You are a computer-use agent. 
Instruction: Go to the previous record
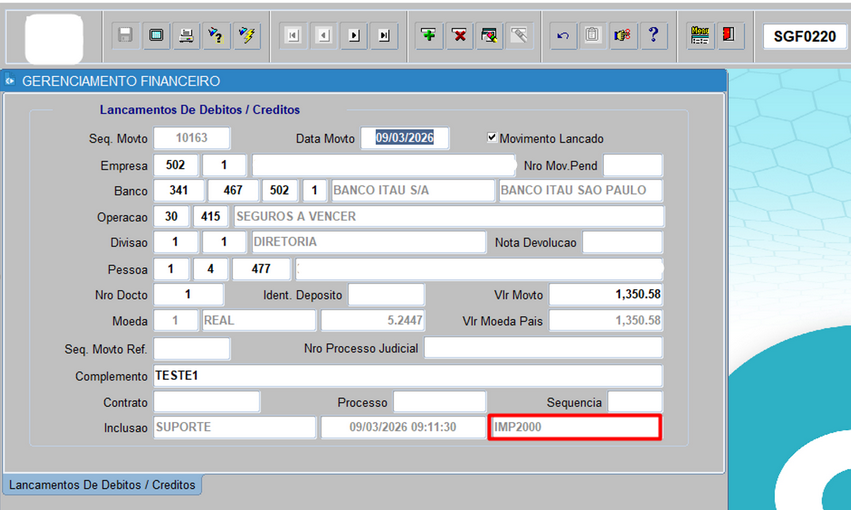click(x=323, y=35)
